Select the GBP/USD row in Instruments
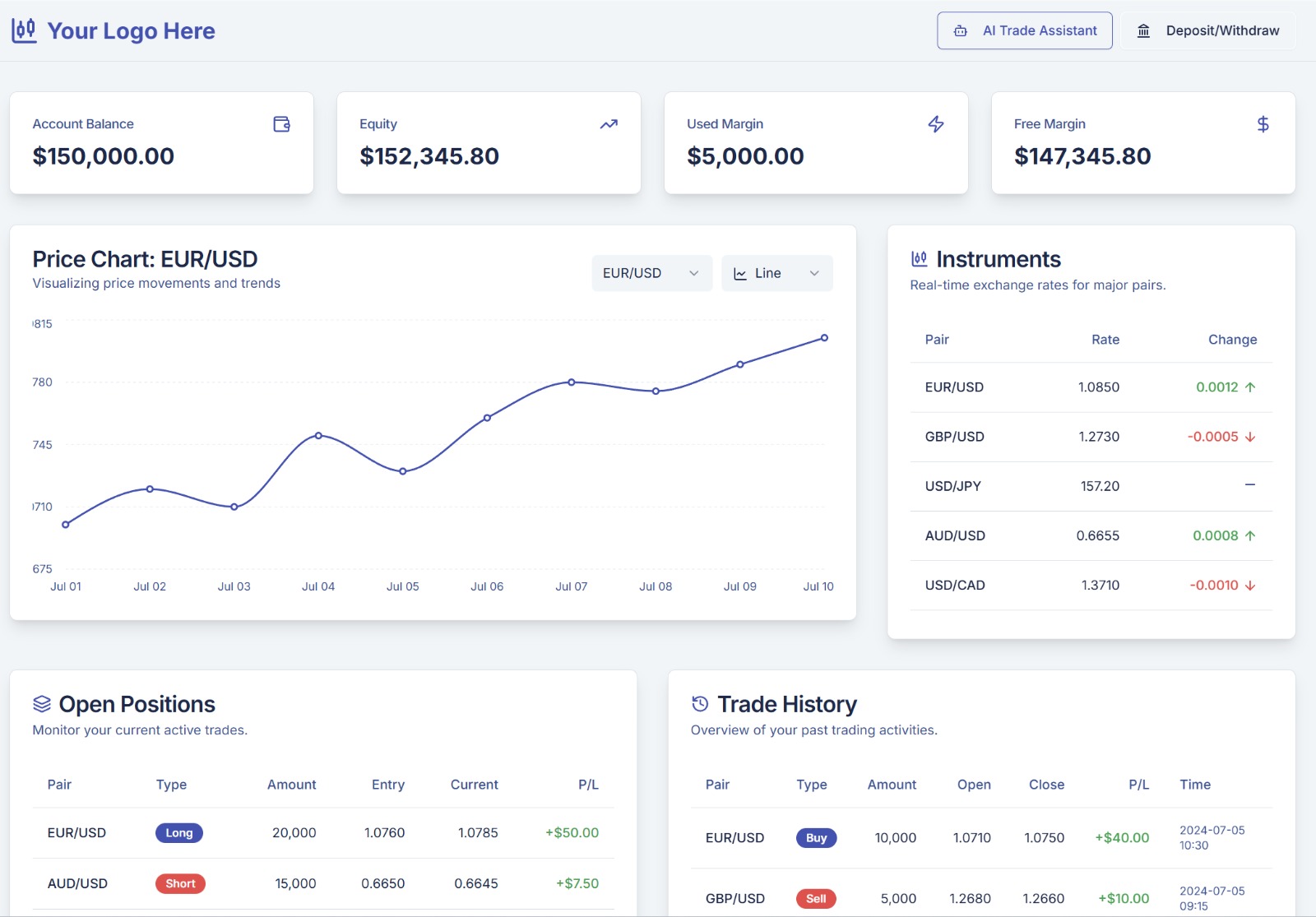Screen dimensions: 1316x917 [x=1091, y=437]
